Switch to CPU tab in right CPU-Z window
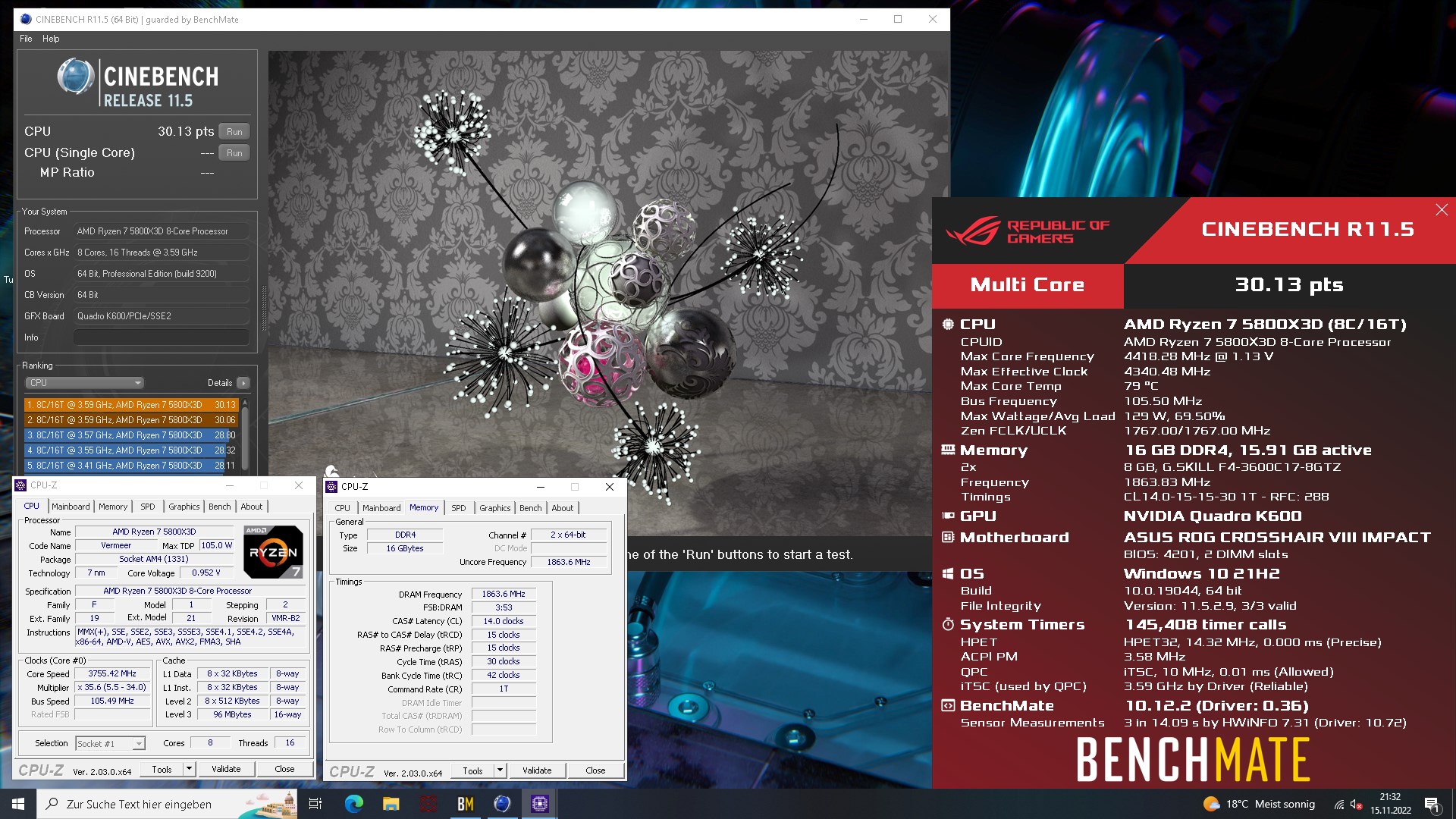The height and width of the screenshot is (819, 1456). tap(343, 508)
